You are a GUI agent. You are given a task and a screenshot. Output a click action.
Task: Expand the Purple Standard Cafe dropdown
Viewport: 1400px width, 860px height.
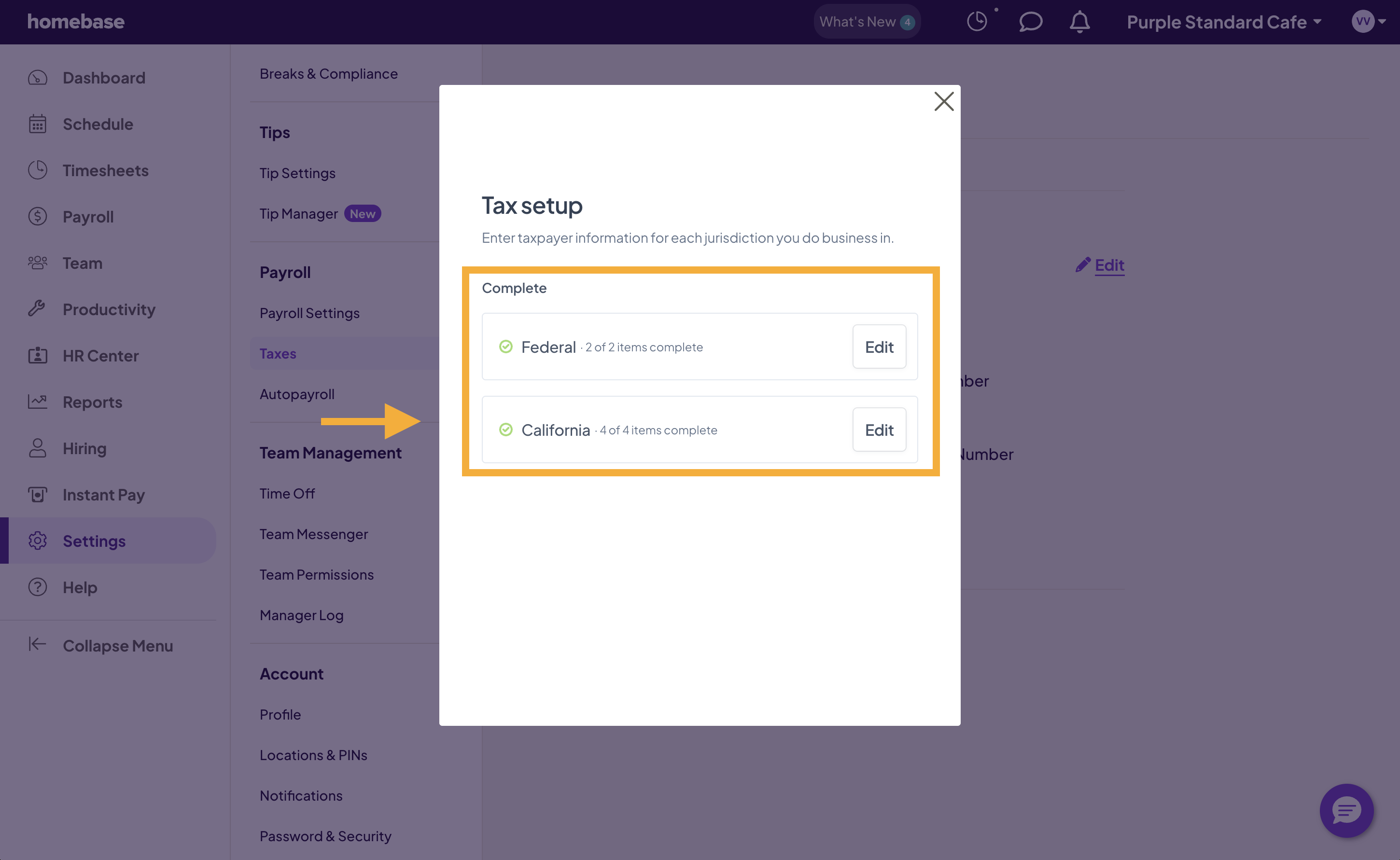(1225, 22)
